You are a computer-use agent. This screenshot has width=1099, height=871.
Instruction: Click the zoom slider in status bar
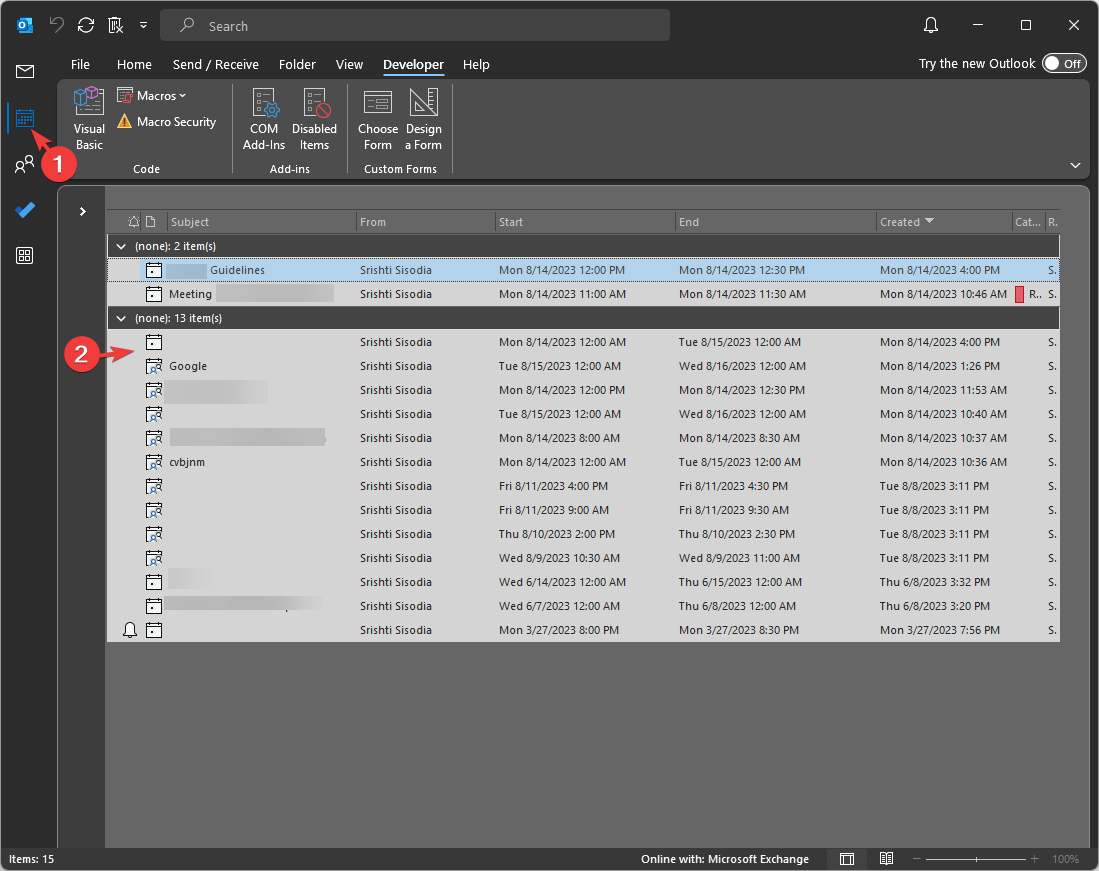pos(974,859)
